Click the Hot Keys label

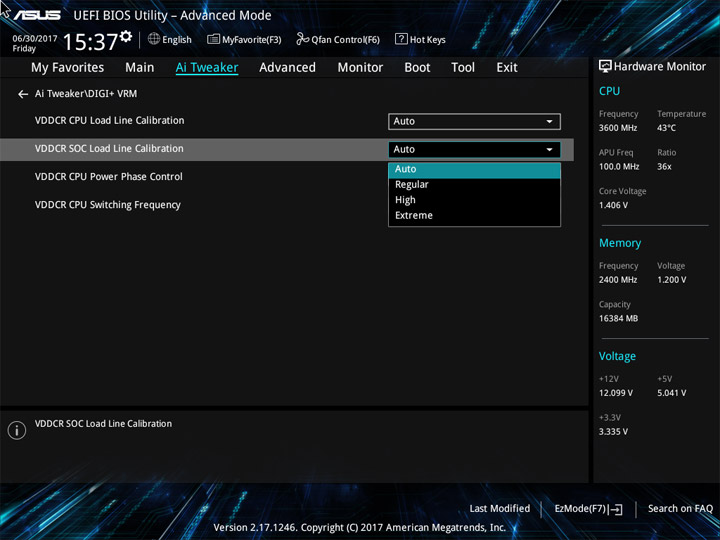pos(428,40)
